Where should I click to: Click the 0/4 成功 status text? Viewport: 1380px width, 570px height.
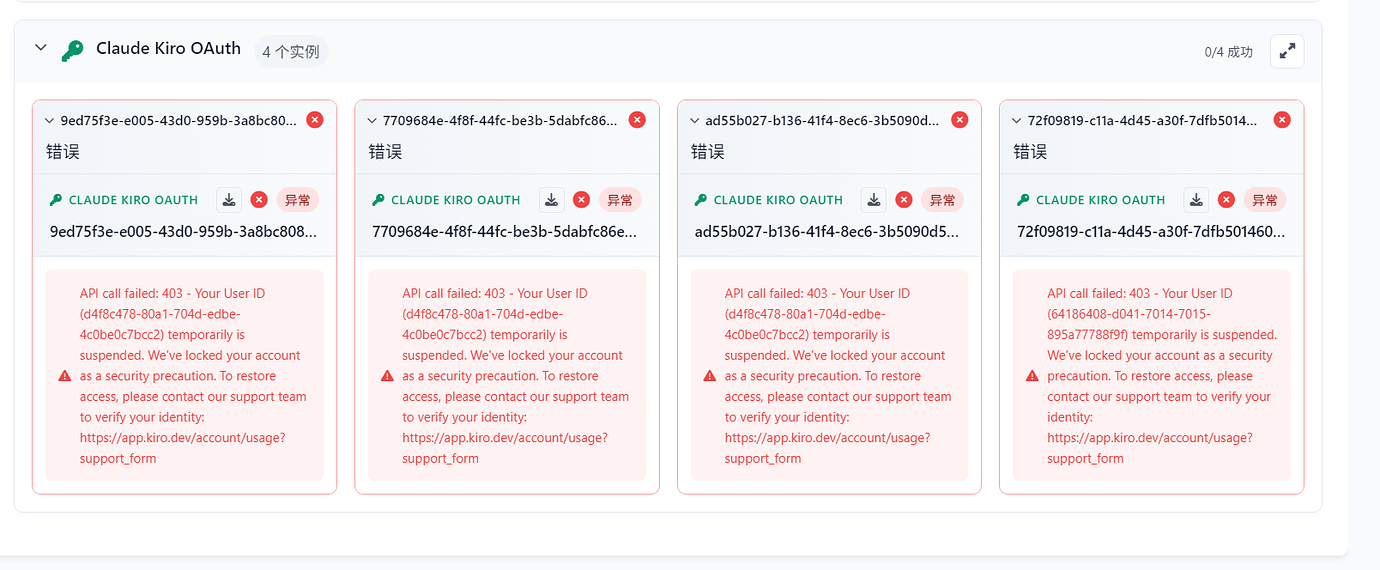(x=1229, y=52)
